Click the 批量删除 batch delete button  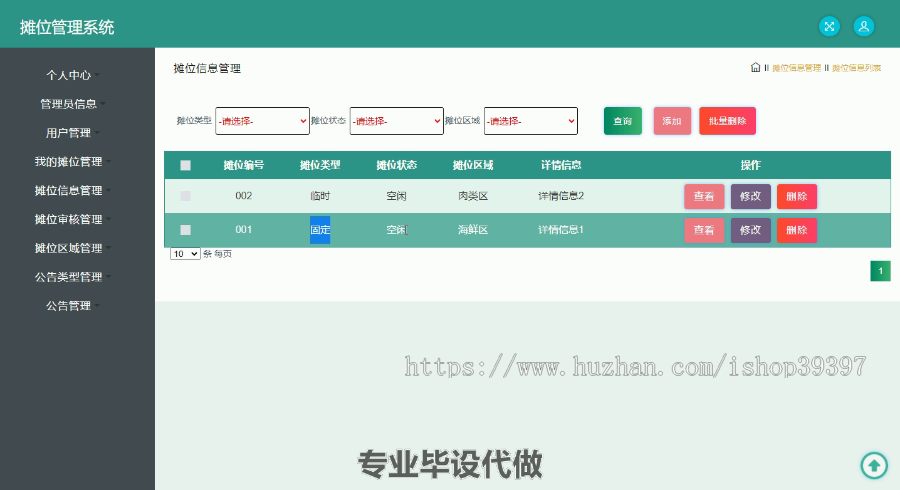click(727, 121)
